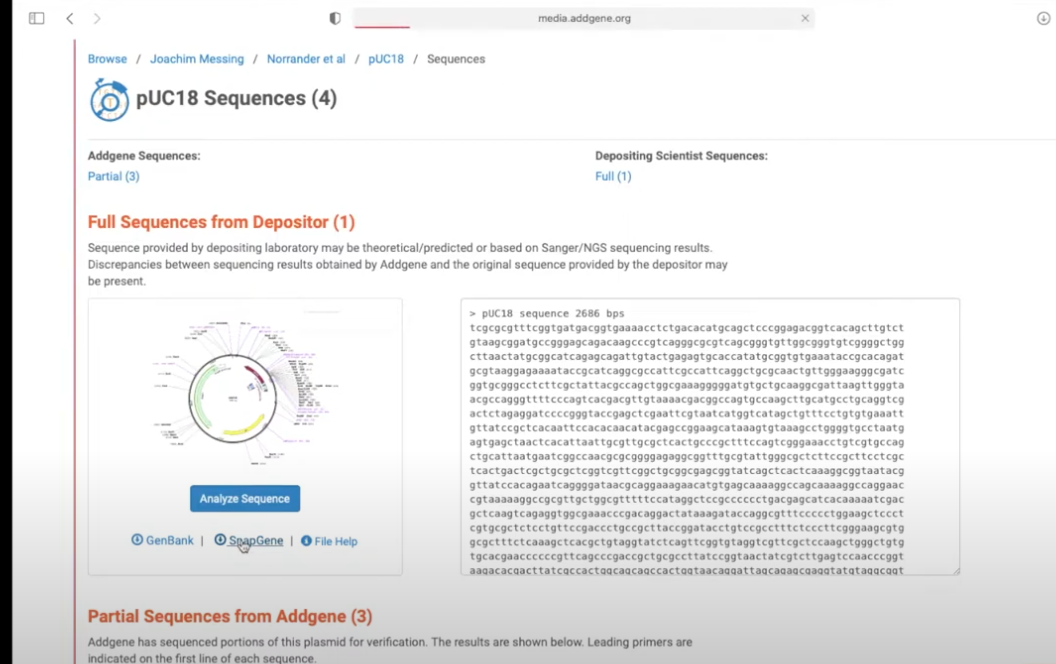Click the File Help info icon
The width and height of the screenshot is (1056, 664).
coord(306,541)
